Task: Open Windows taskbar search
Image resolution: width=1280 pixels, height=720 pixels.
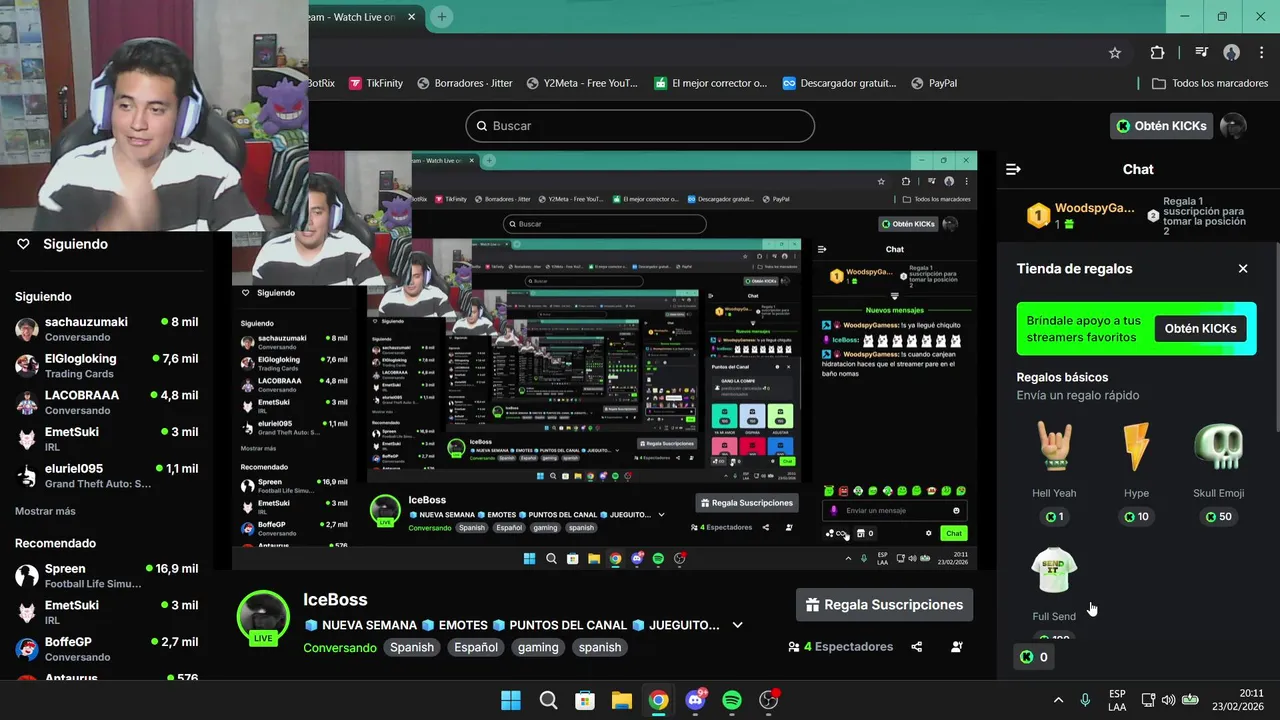Action: pos(548,700)
